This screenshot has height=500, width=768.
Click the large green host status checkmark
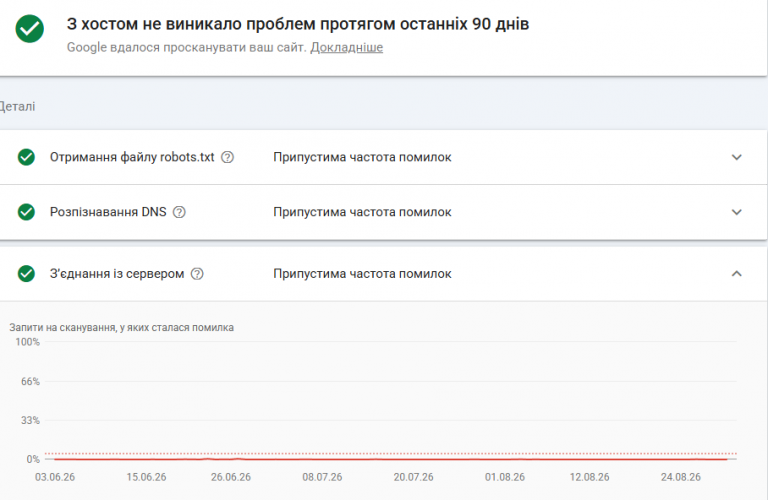pos(29,29)
